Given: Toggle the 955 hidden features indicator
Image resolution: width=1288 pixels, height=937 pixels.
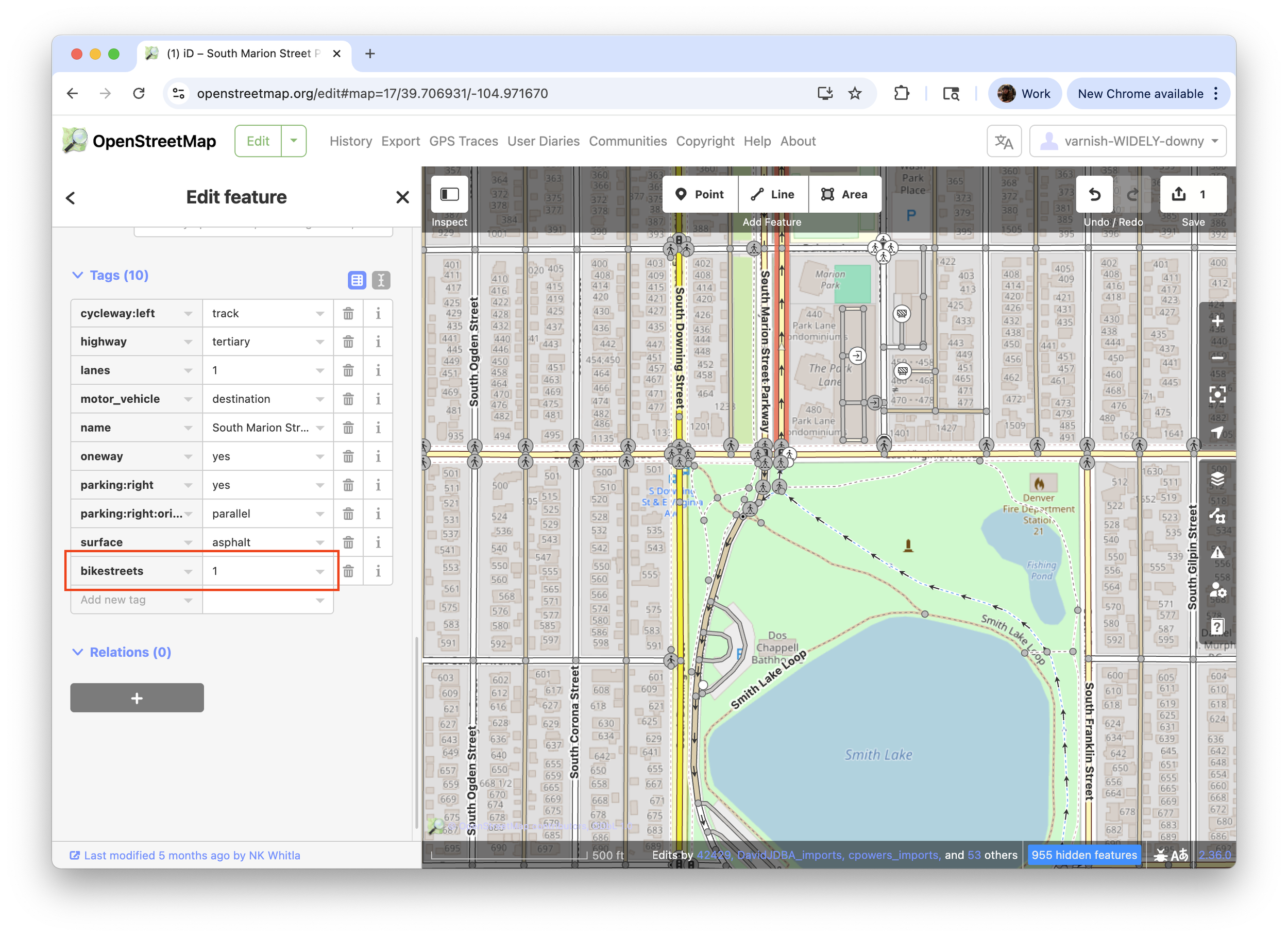Looking at the screenshot, I should (x=1083, y=855).
